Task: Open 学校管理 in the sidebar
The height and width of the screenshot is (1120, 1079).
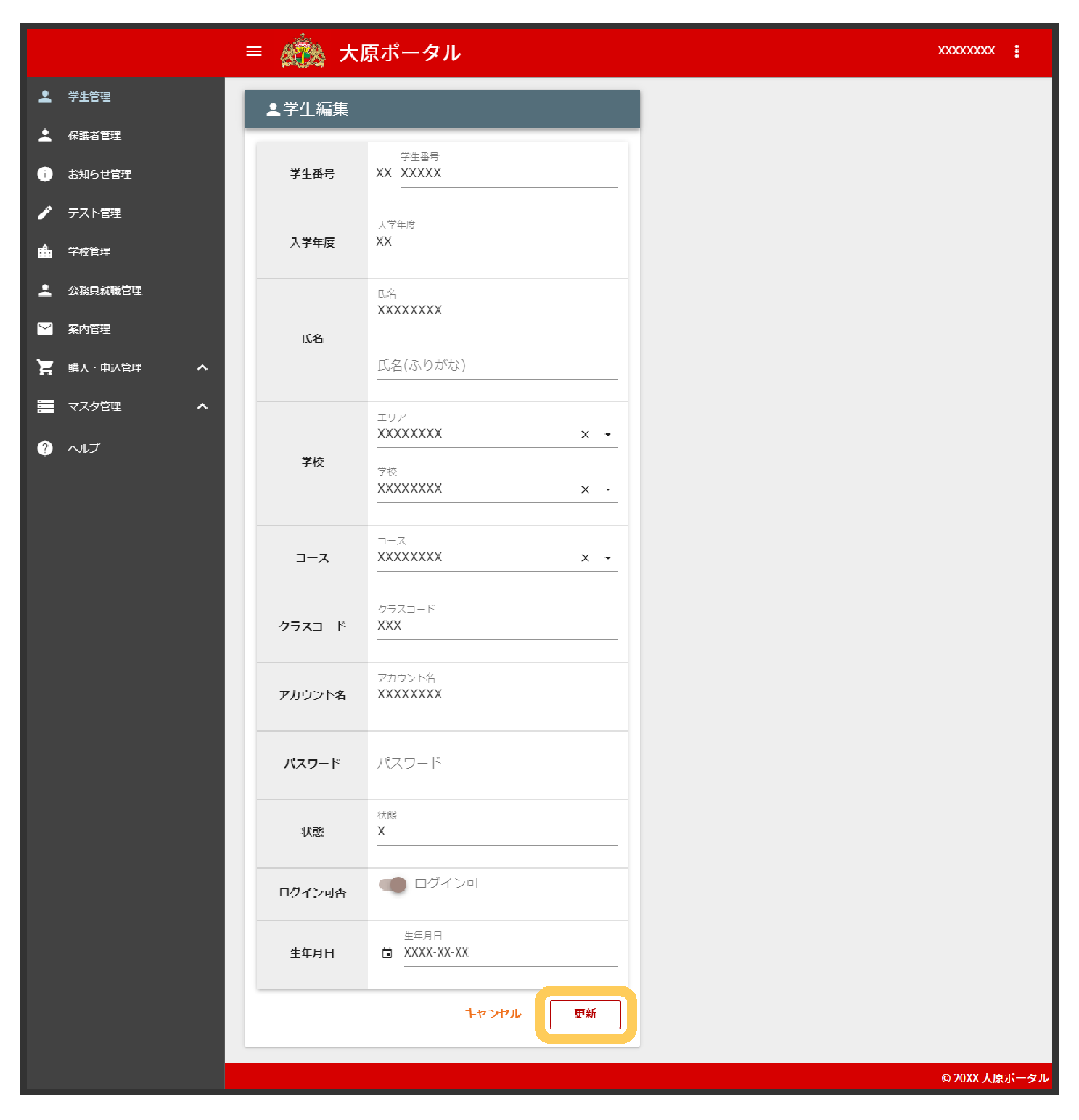Action: [126, 251]
